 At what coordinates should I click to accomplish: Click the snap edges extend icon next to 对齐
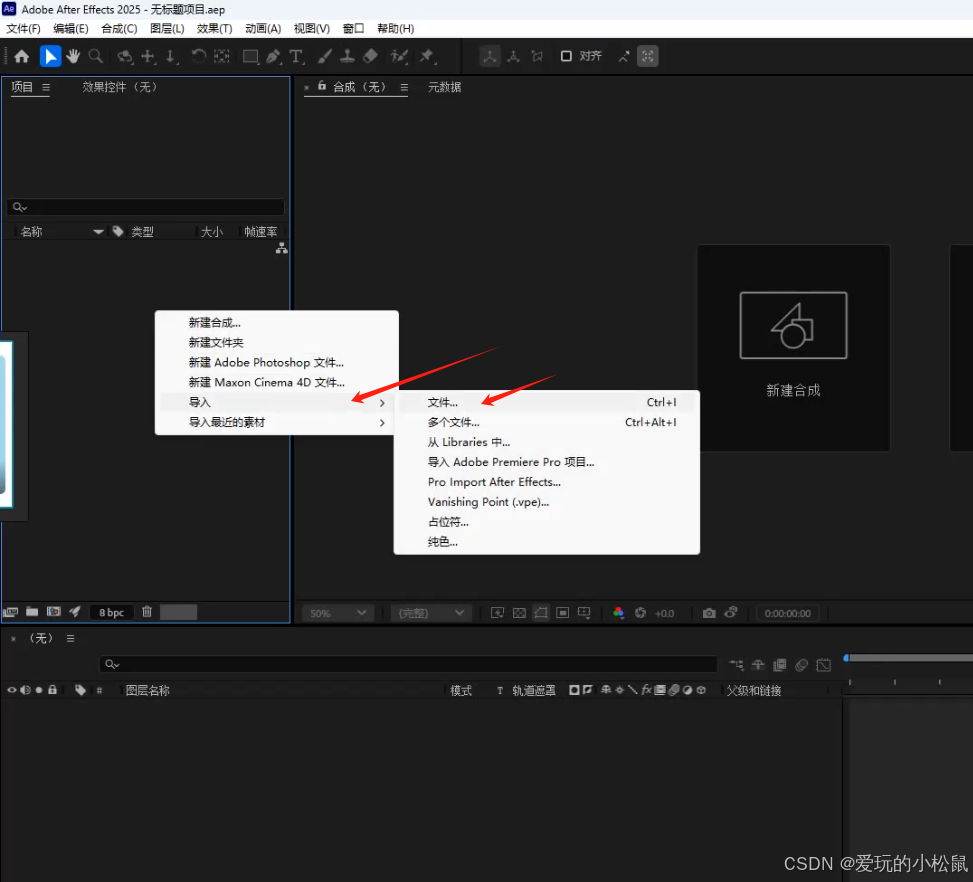(x=624, y=56)
